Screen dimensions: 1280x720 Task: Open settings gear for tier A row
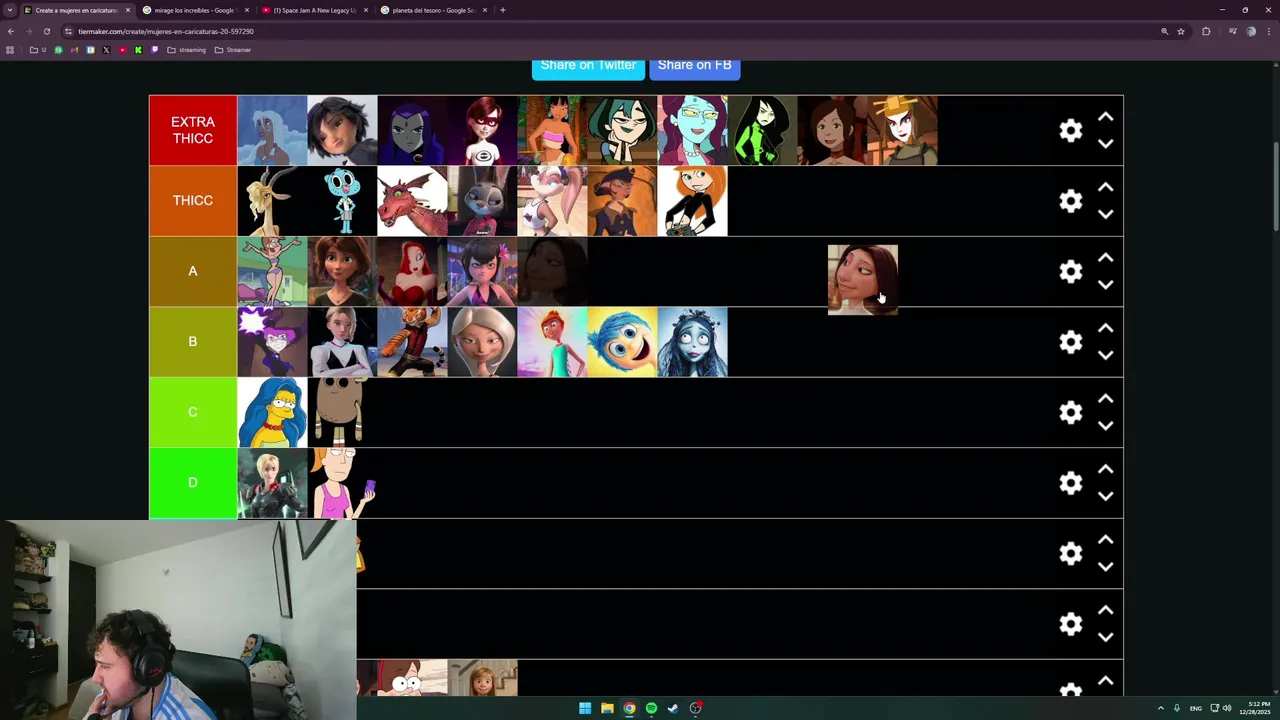point(1071,272)
